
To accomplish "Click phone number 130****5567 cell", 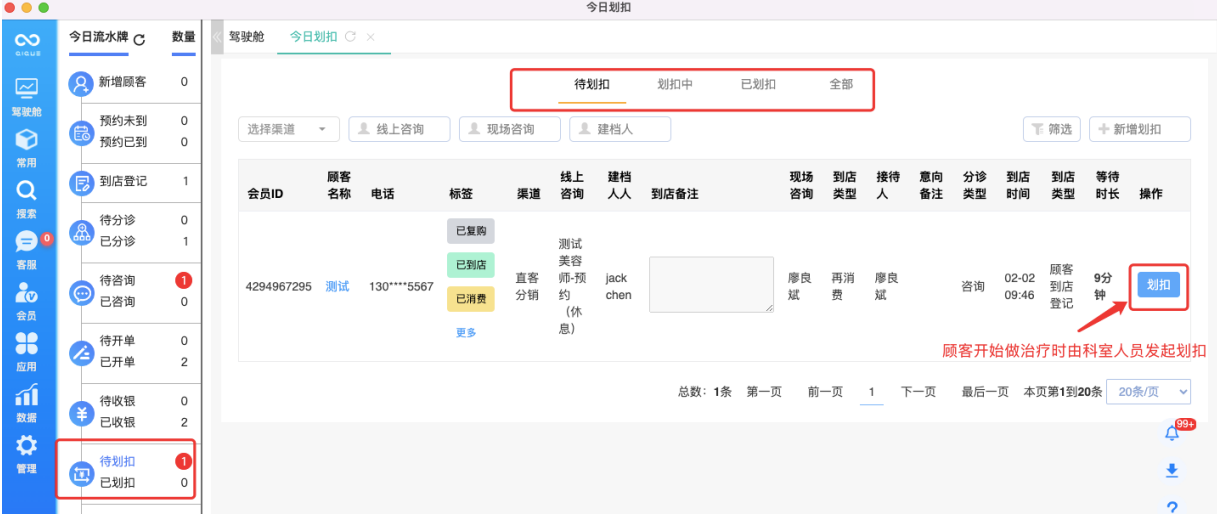I will pyautogui.click(x=401, y=287).
